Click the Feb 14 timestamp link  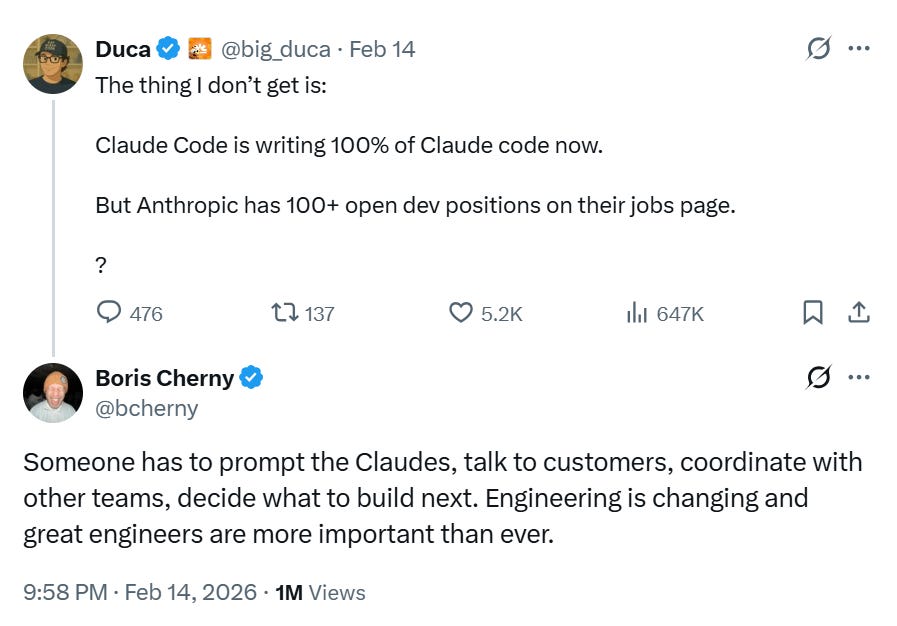click(x=383, y=48)
